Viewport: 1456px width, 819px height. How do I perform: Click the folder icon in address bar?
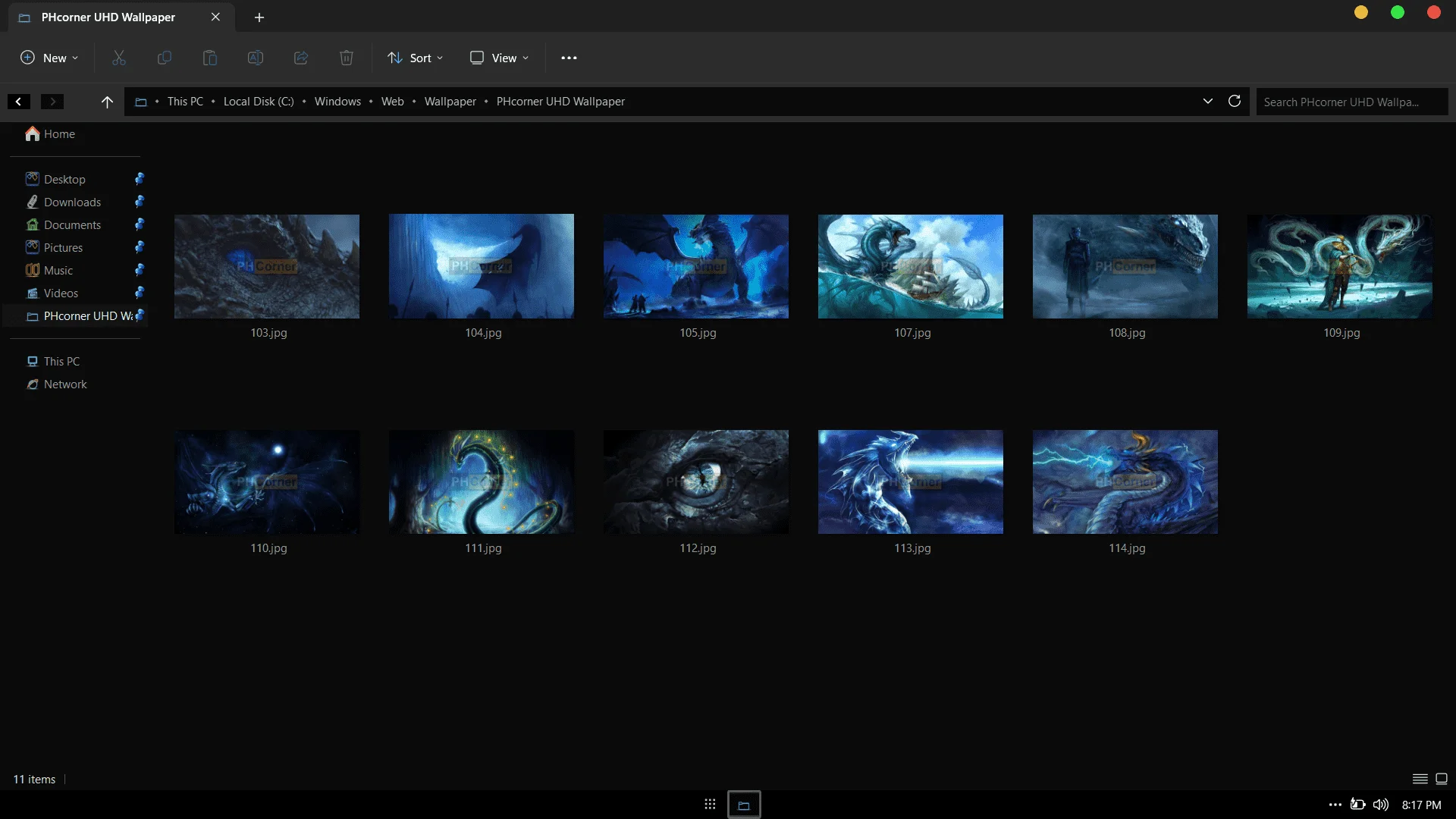[x=140, y=102]
